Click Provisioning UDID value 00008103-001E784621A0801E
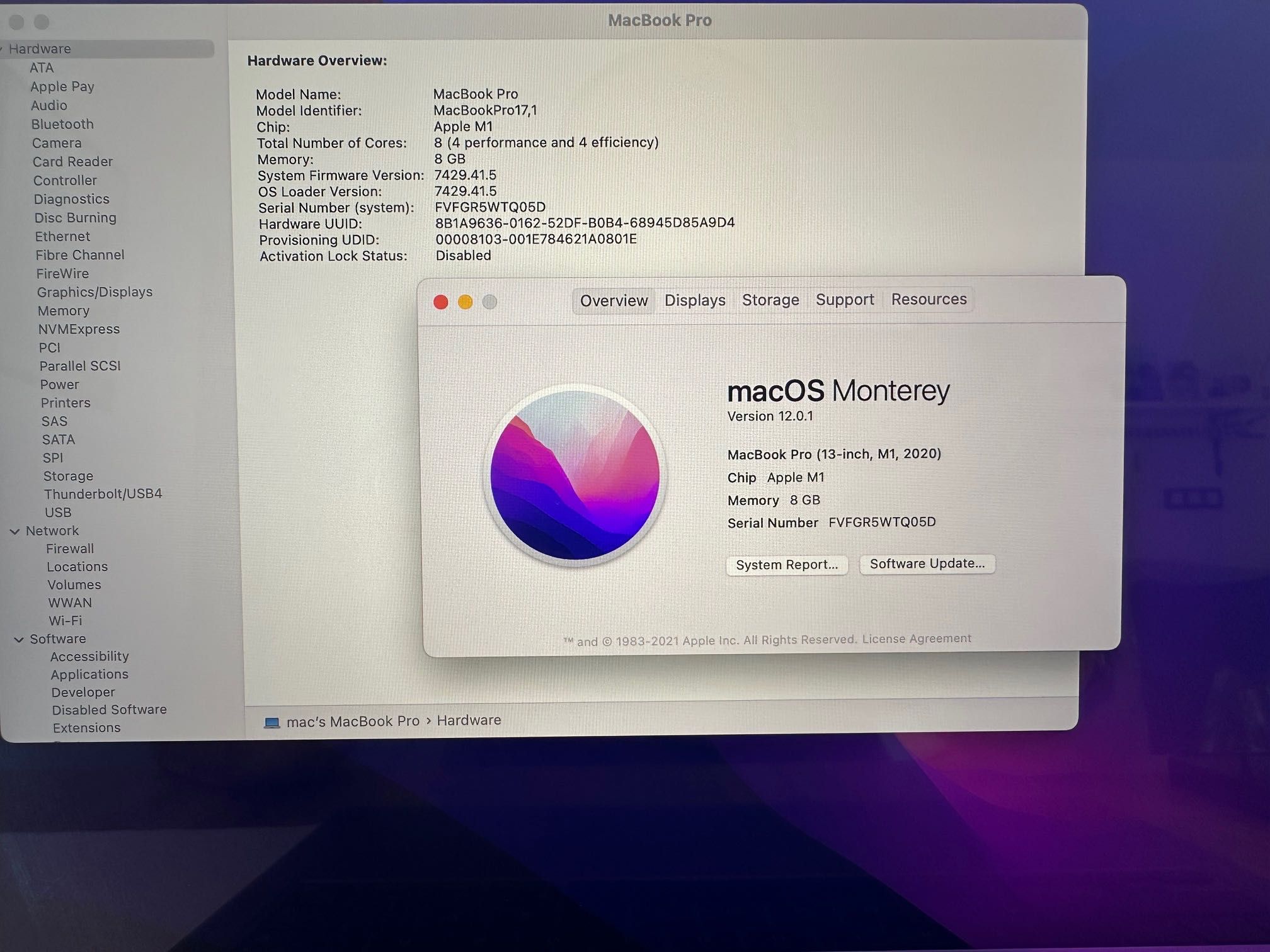 click(x=536, y=239)
